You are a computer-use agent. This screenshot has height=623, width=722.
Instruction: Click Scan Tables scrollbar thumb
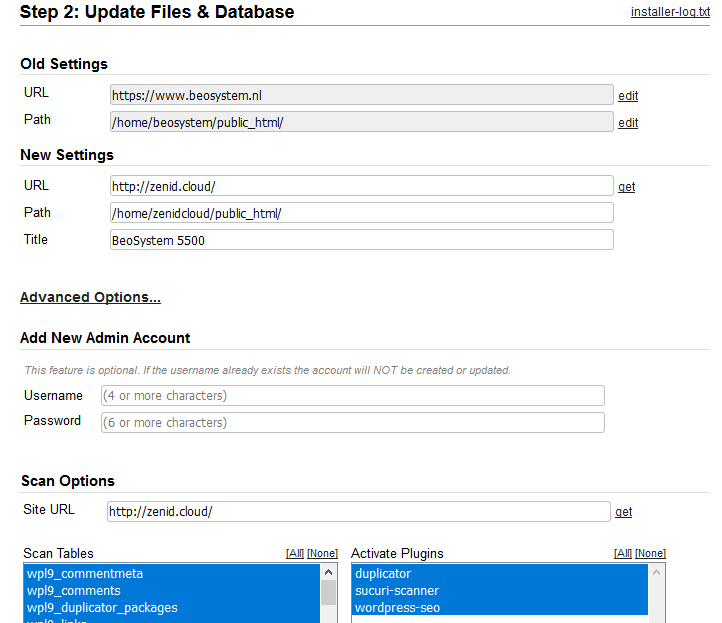coord(328,593)
